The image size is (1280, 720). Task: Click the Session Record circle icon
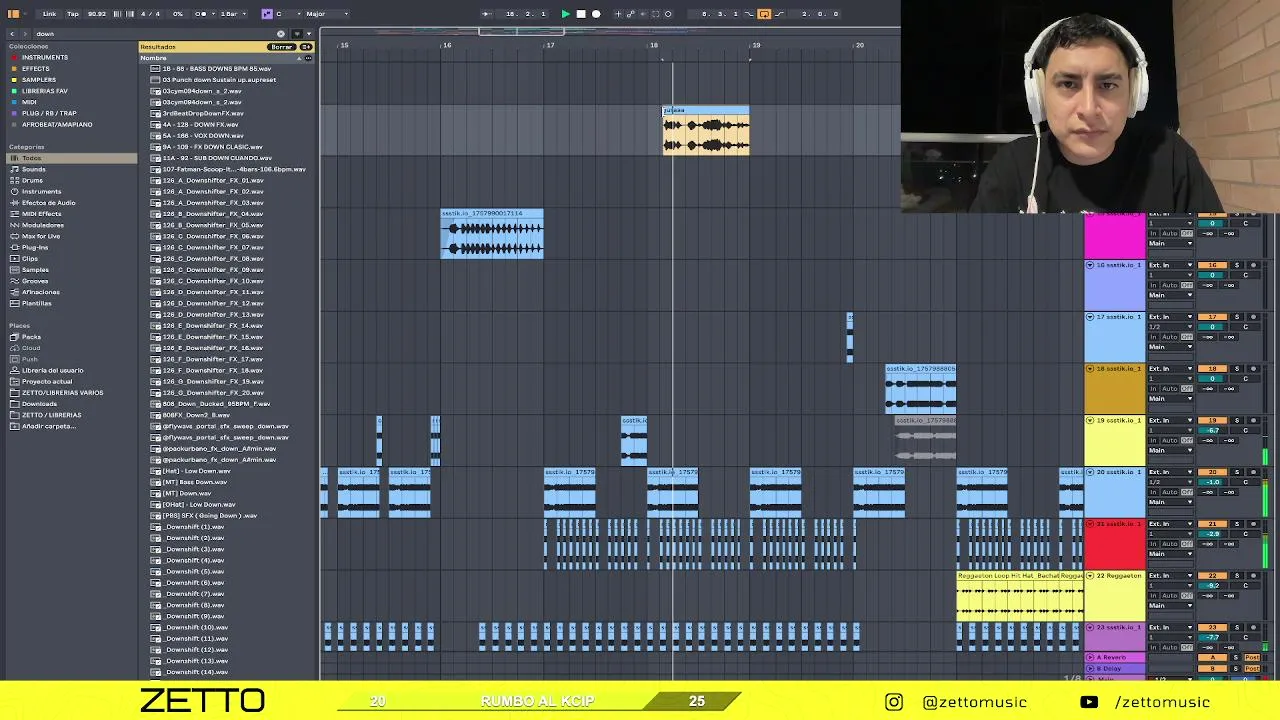668,14
